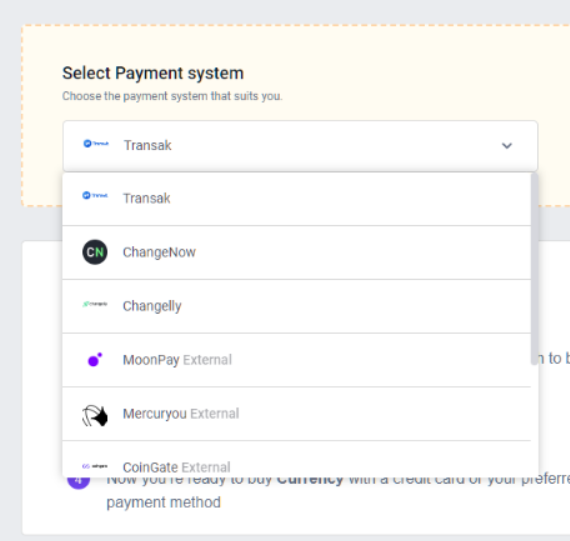Click the Mercuryou winged-helmet logo

[x=95, y=415]
